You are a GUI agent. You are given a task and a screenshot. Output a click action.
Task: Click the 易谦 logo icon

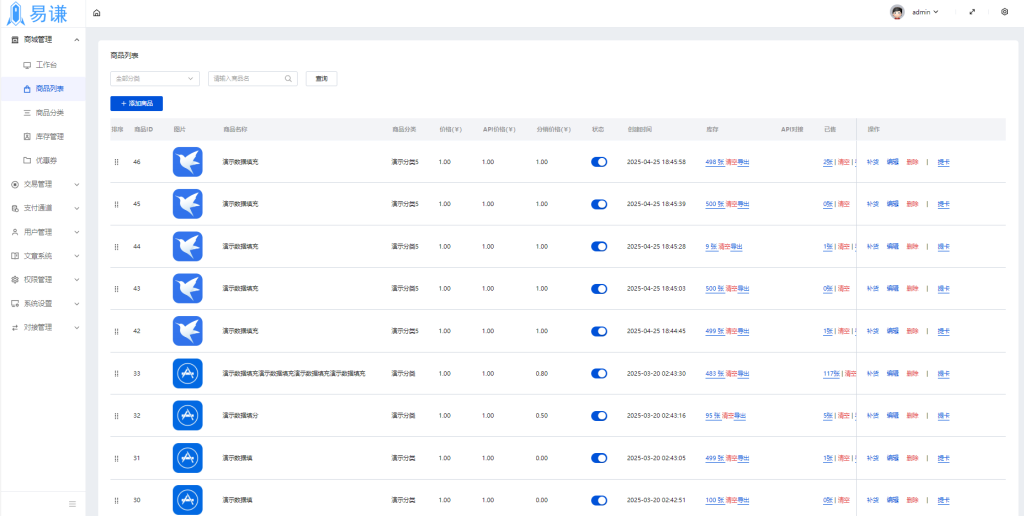pos(16,14)
